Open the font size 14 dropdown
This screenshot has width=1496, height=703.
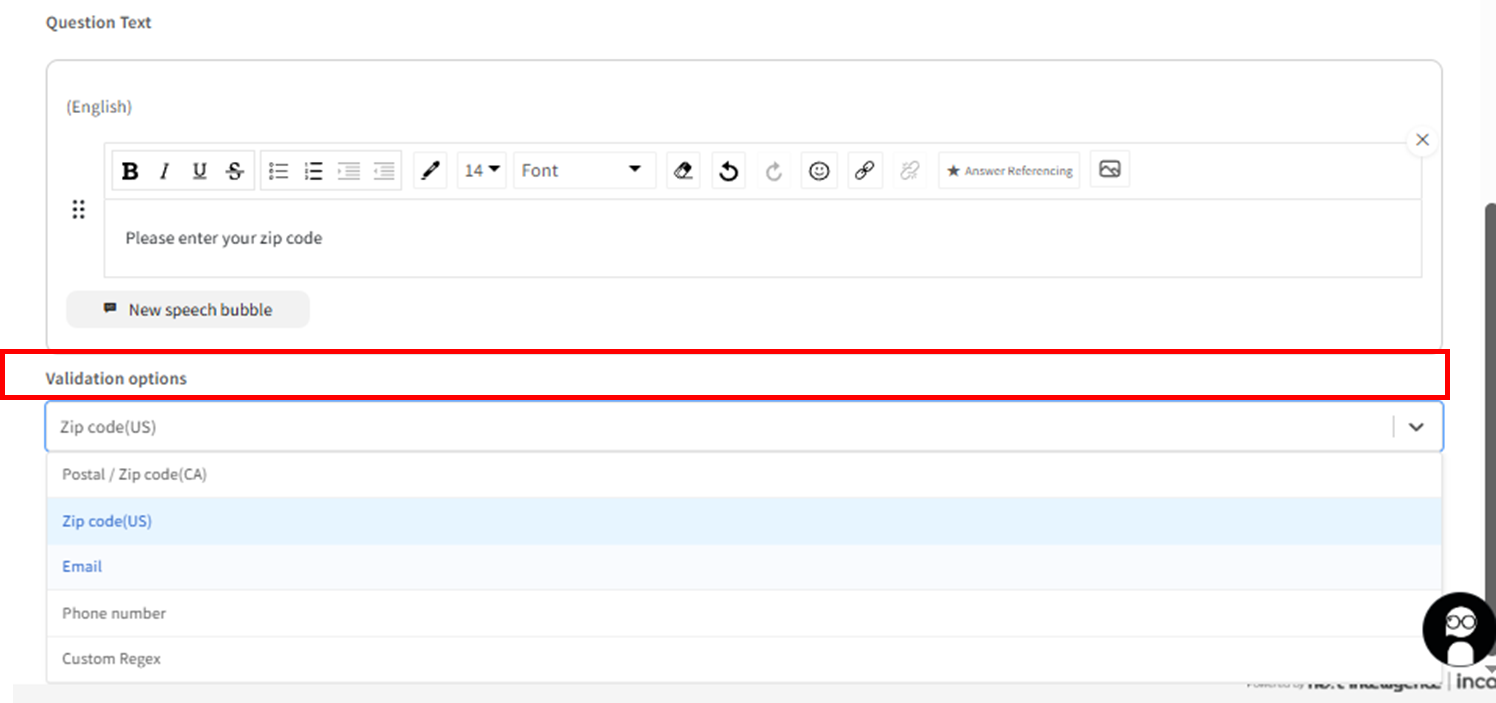point(482,171)
